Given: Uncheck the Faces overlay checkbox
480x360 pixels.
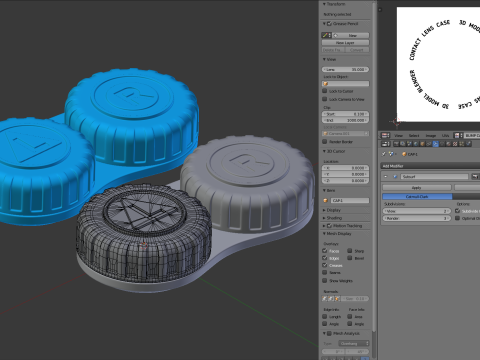Looking at the screenshot, I should (325, 251).
